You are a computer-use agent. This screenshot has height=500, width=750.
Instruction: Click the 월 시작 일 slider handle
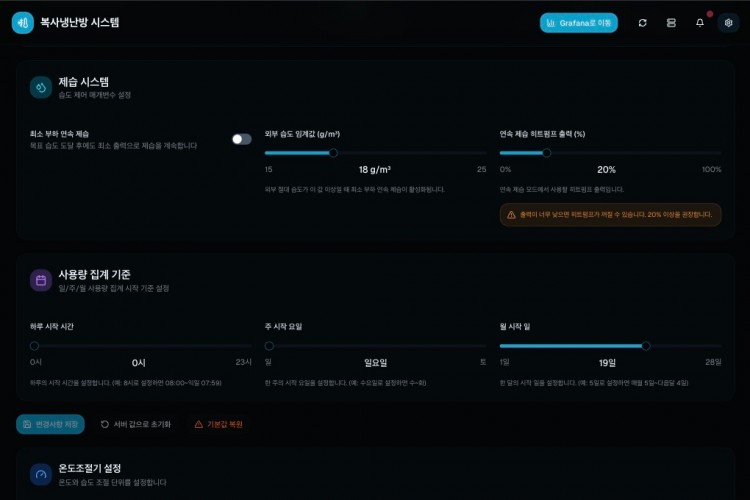coord(646,346)
